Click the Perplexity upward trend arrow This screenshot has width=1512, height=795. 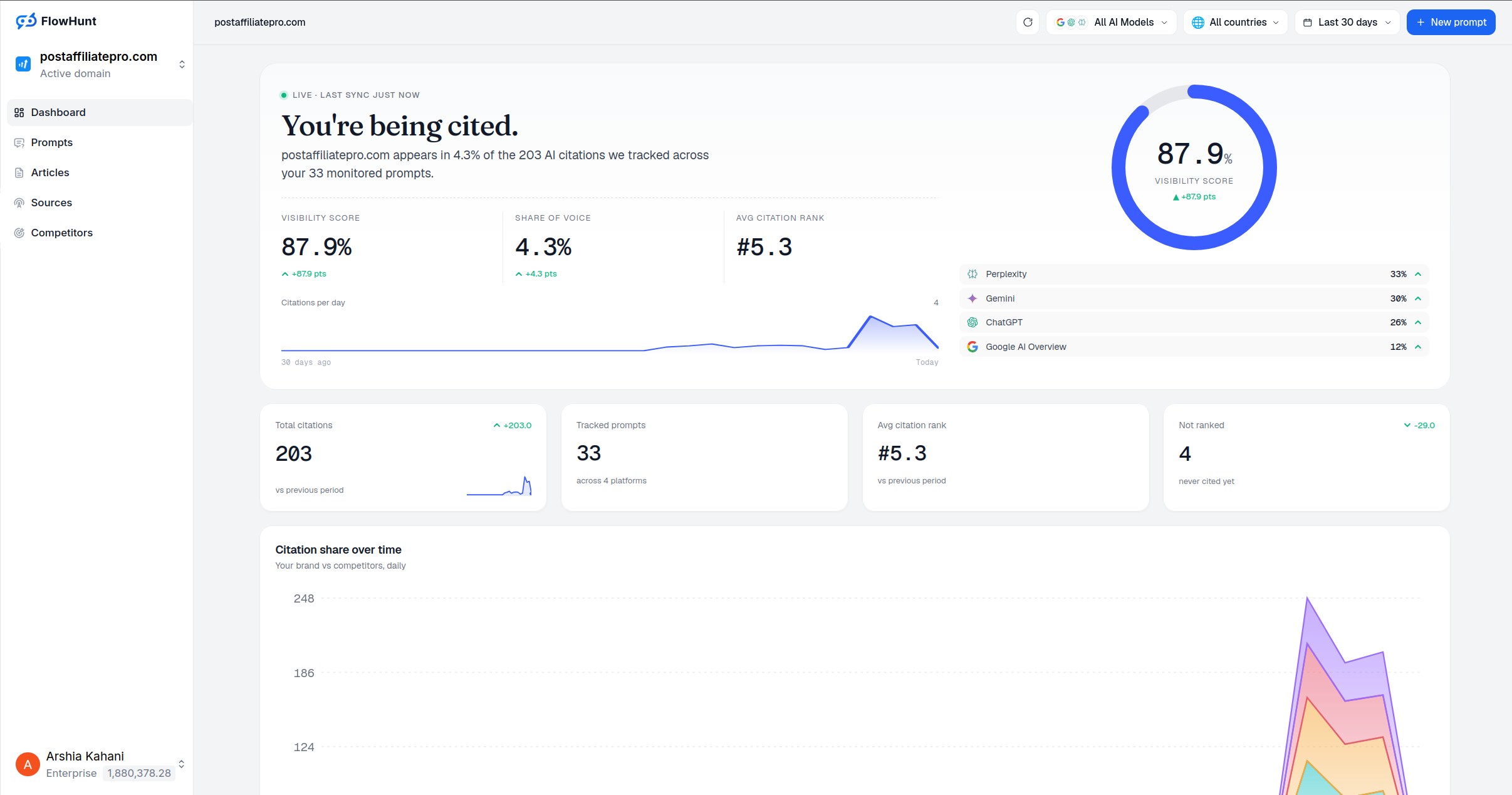coord(1418,274)
